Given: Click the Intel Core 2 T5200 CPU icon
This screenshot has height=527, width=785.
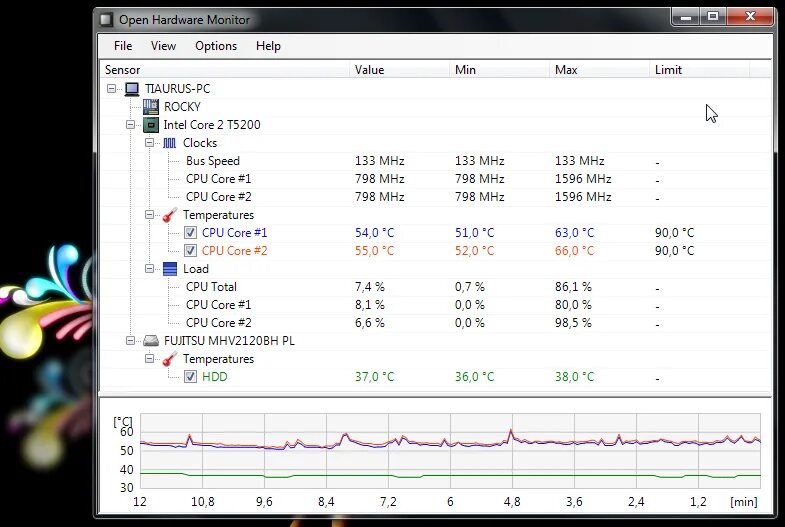Looking at the screenshot, I should pyautogui.click(x=151, y=125).
